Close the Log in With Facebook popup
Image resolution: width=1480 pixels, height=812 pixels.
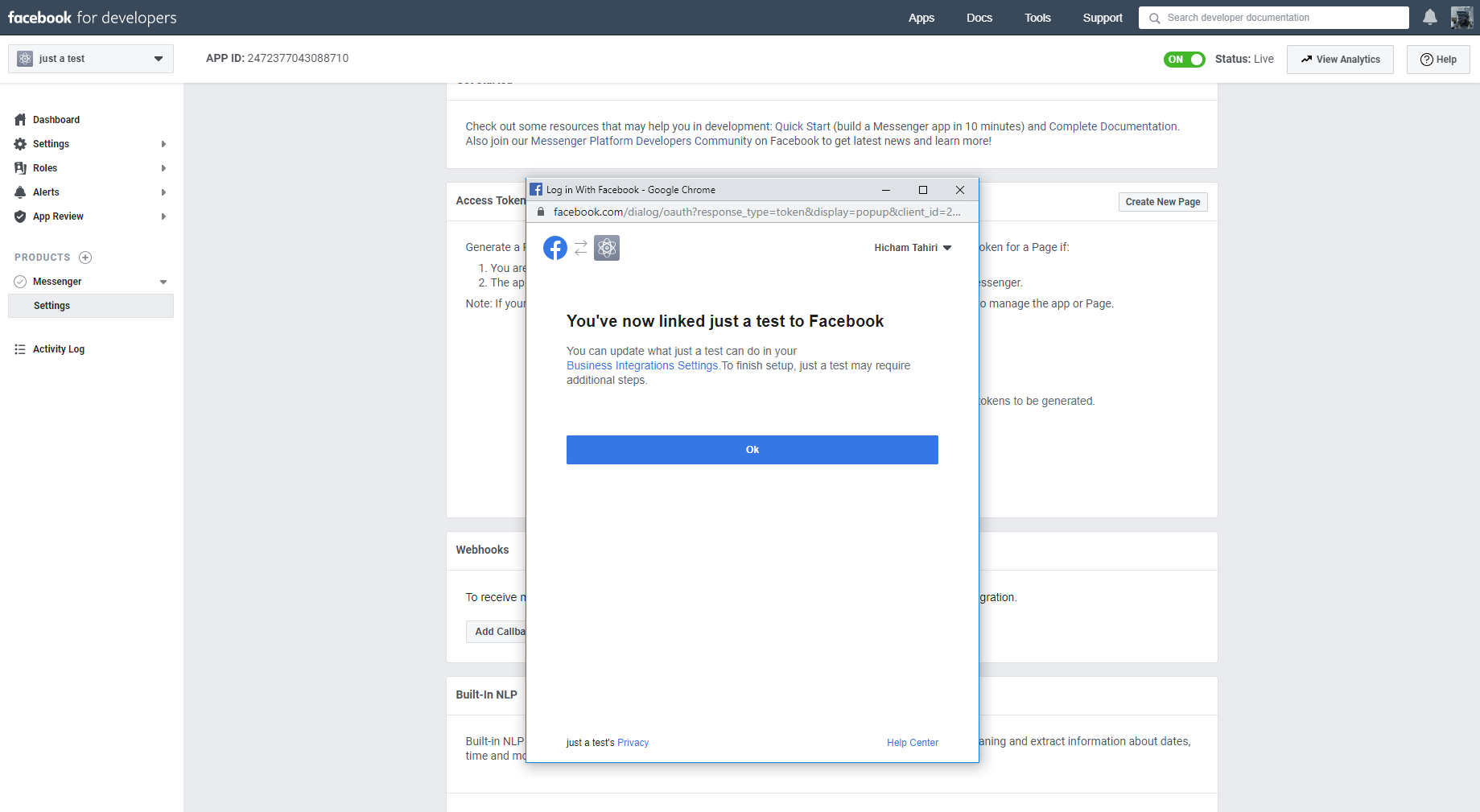(x=960, y=190)
